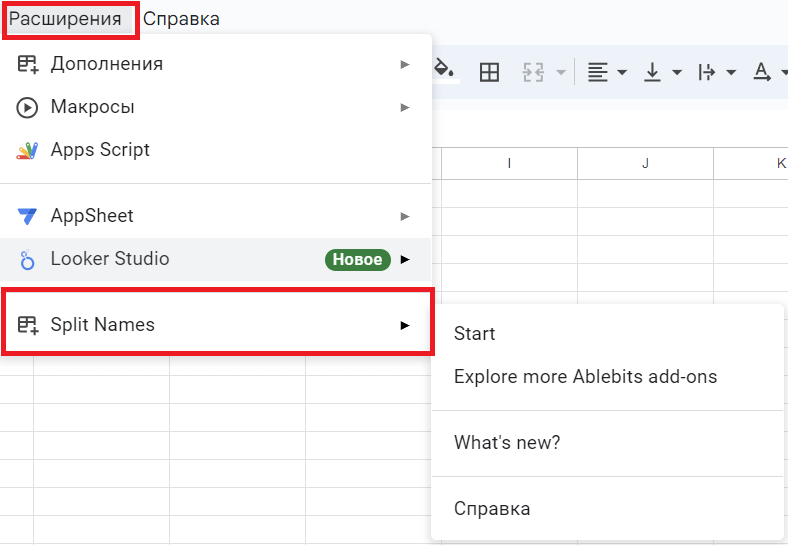The width and height of the screenshot is (788, 545).
Task: Click the AppSheet logo icon
Action: pyautogui.click(x=27, y=216)
